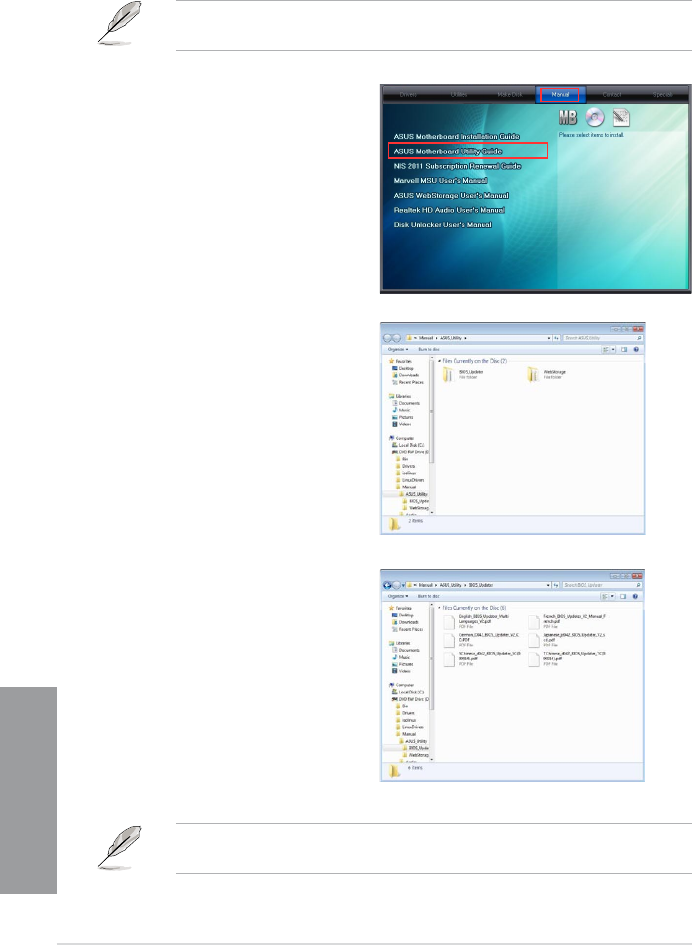Select Downloads in ASUS_Utility window sidebar

[x=404, y=375]
